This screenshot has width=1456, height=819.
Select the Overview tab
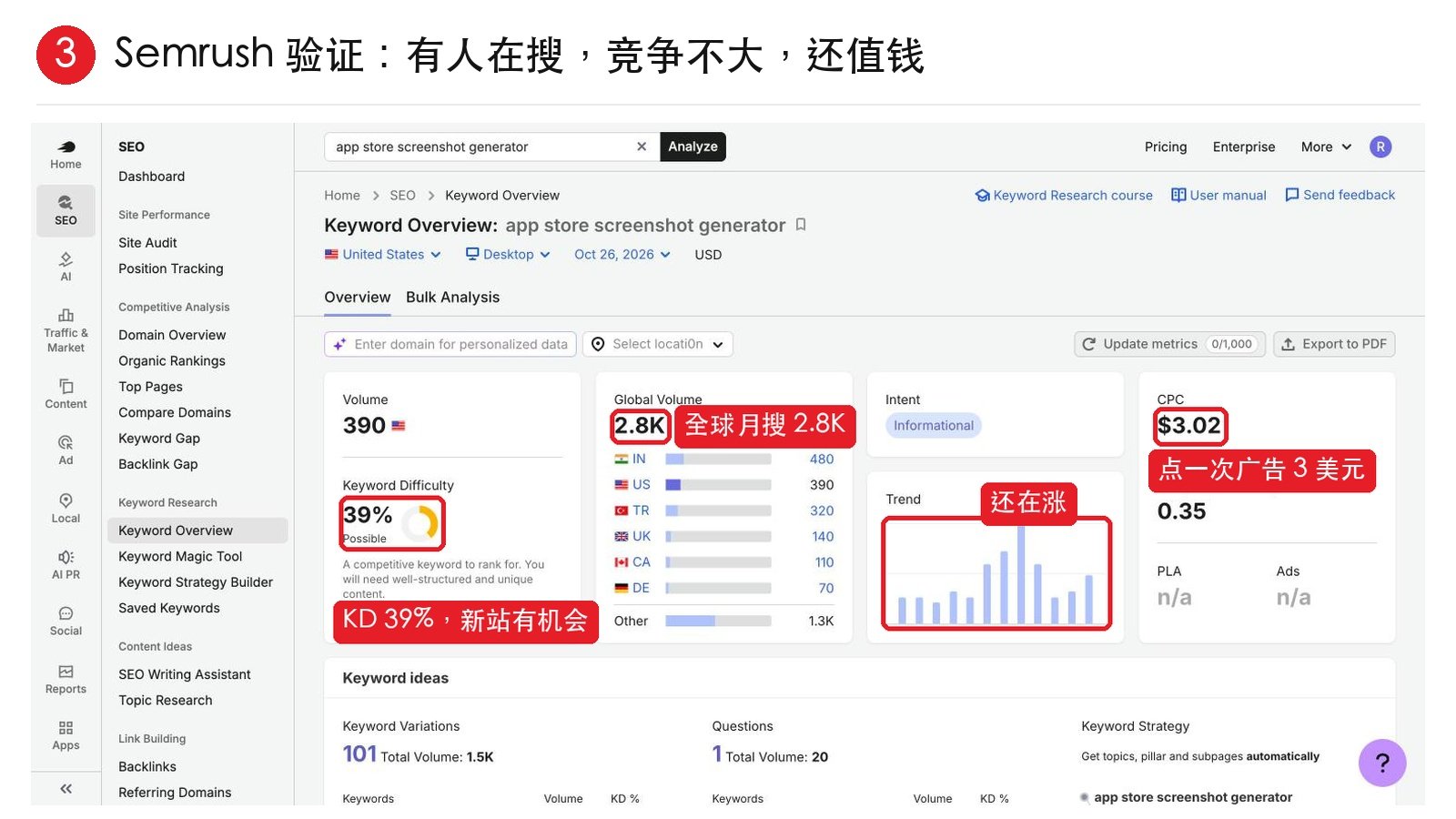point(357,298)
